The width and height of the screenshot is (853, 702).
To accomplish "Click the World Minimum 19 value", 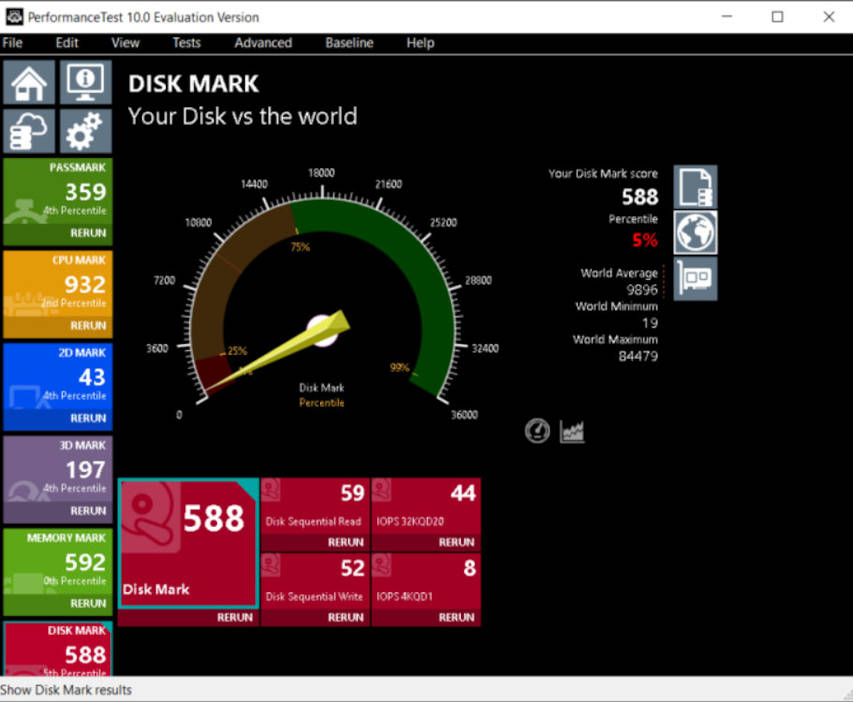I will click(650, 323).
